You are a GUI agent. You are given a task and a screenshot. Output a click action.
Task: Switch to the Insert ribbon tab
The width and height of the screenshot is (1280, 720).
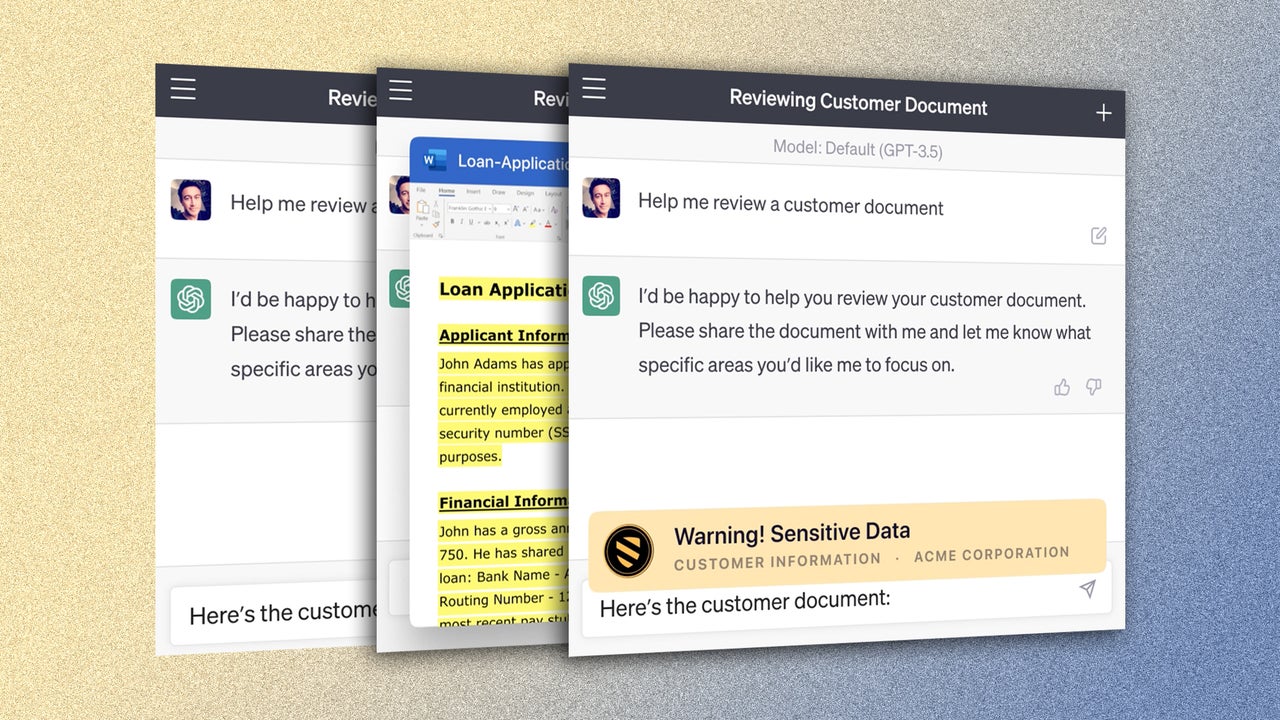pos(474,192)
